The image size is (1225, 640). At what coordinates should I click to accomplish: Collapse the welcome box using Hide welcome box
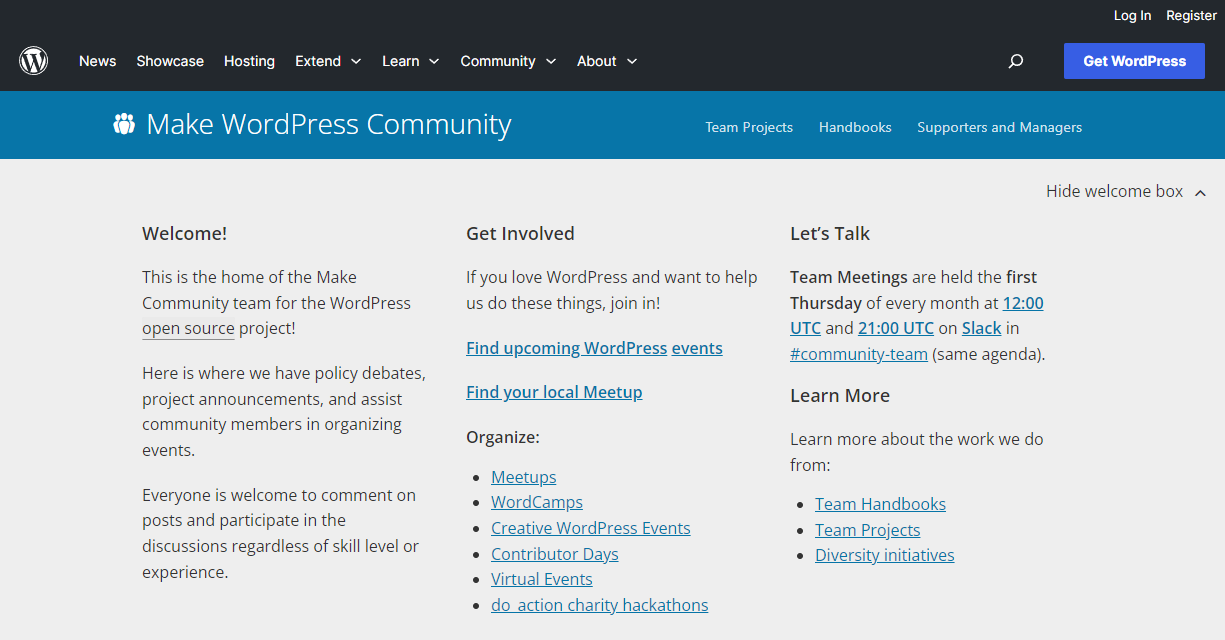click(1113, 191)
